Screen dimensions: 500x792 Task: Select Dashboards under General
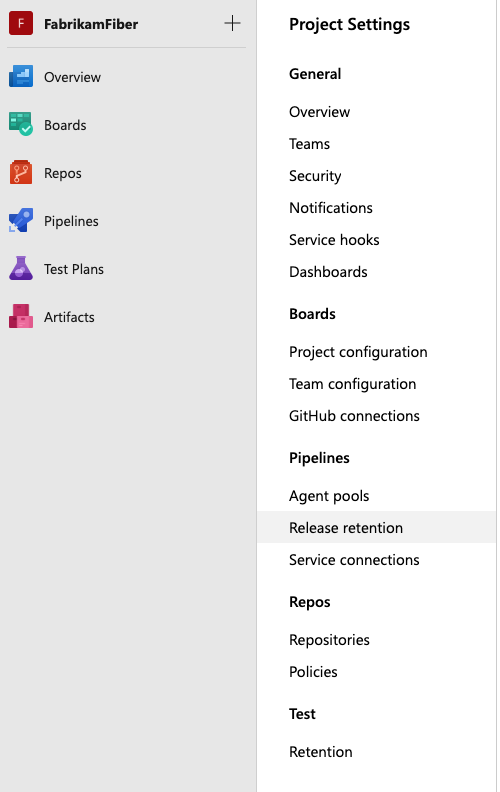[328, 272]
